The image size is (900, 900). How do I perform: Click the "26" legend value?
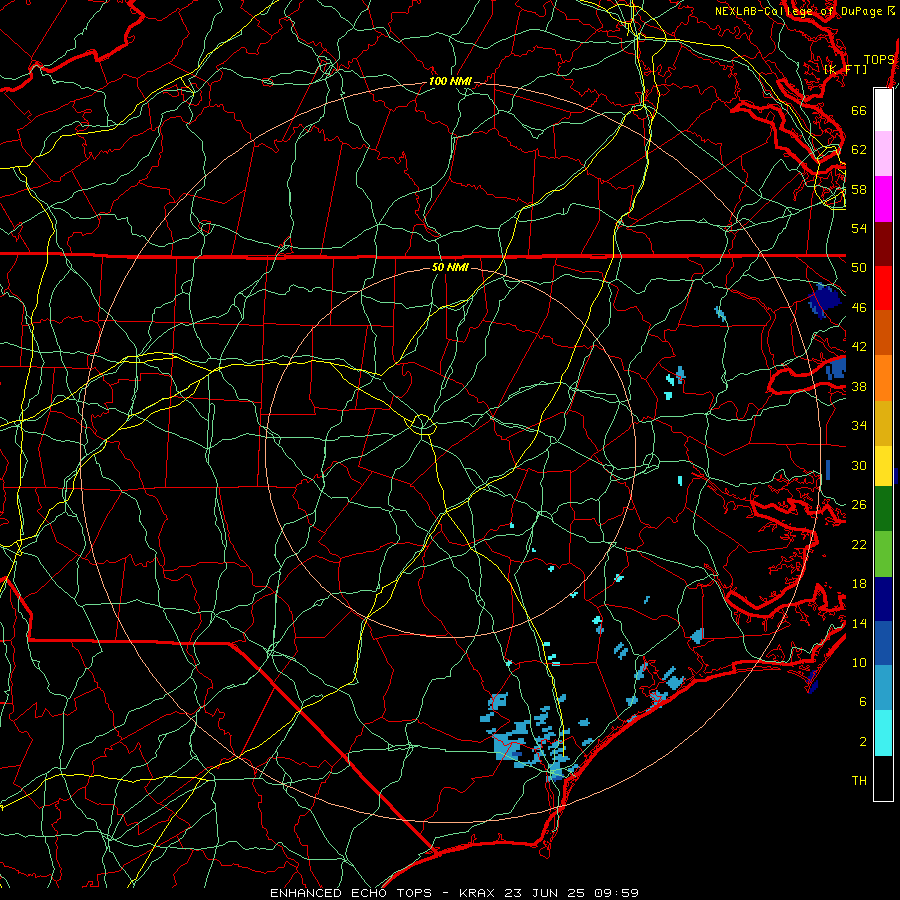pos(859,505)
